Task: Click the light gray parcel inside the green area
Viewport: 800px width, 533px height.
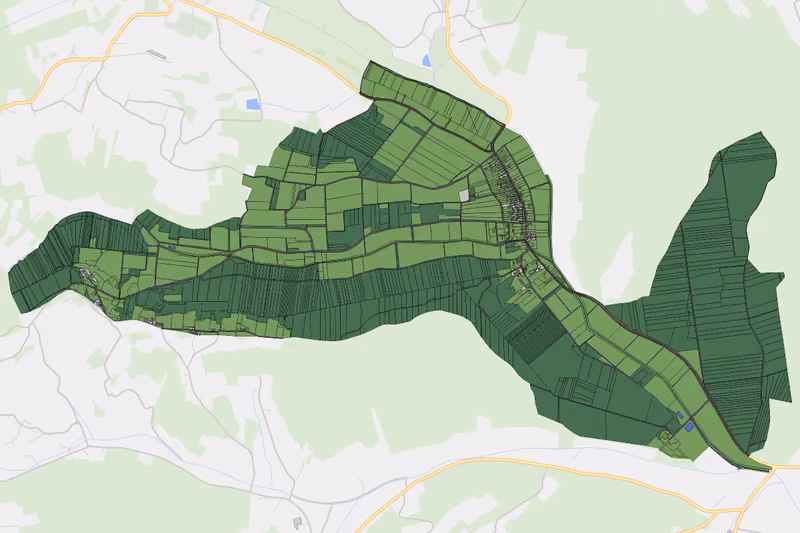Action: (464, 195)
